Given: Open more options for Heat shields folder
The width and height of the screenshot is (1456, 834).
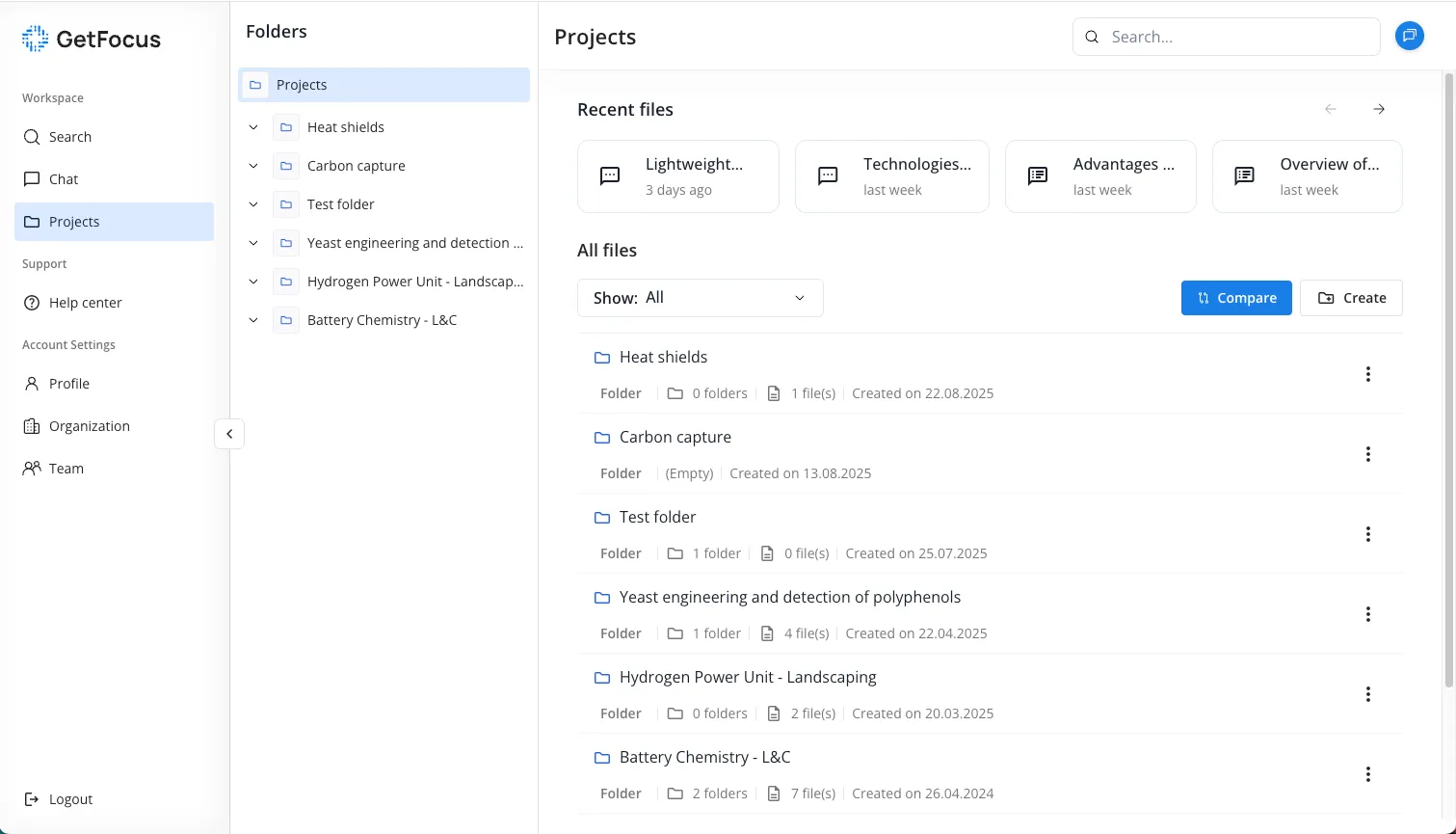Looking at the screenshot, I should tap(1368, 374).
